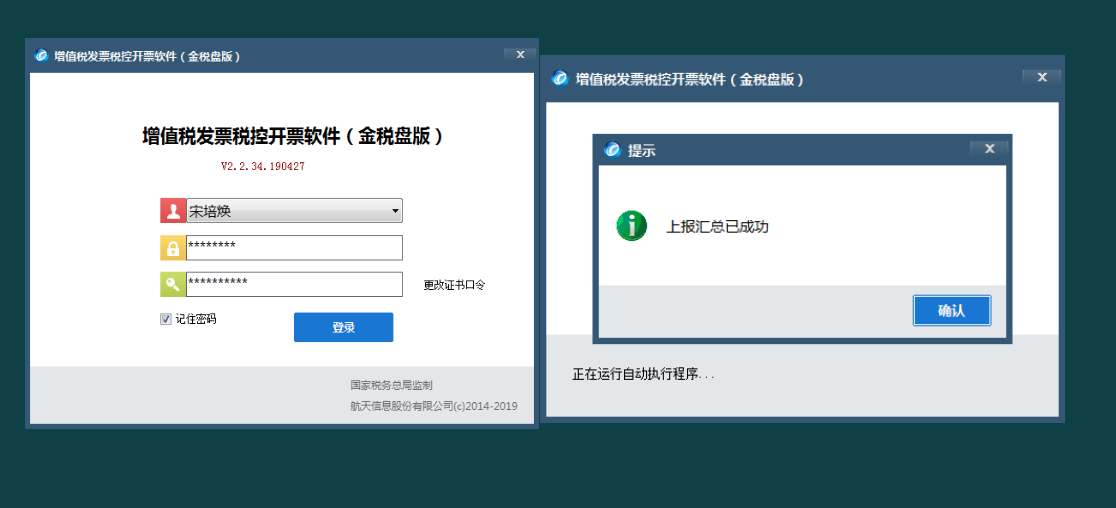
Task: Click the 记住密码 label text
Action: click(x=196, y=319)
